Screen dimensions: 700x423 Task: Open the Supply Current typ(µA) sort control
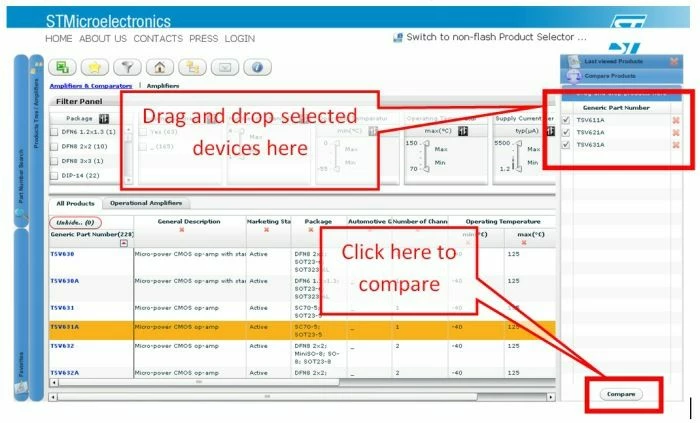[x=550, y=131]
